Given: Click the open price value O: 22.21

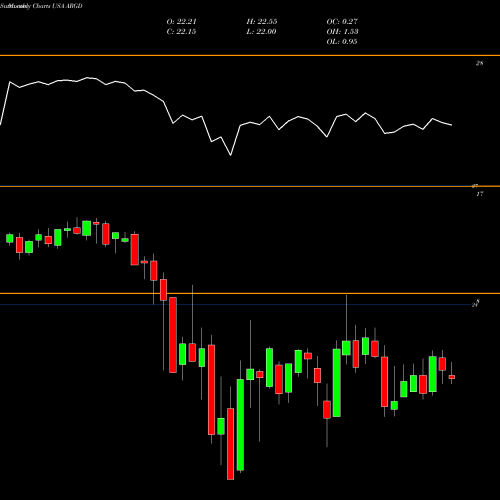Looking at the screenshot, I should [x=181, y=22].
